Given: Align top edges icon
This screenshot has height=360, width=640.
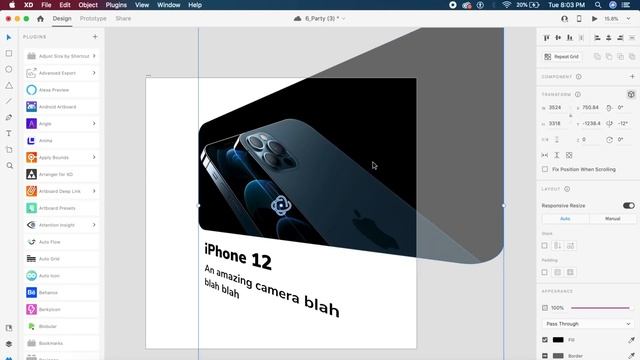Looking at the screenshot, I should tap(547, 38).
